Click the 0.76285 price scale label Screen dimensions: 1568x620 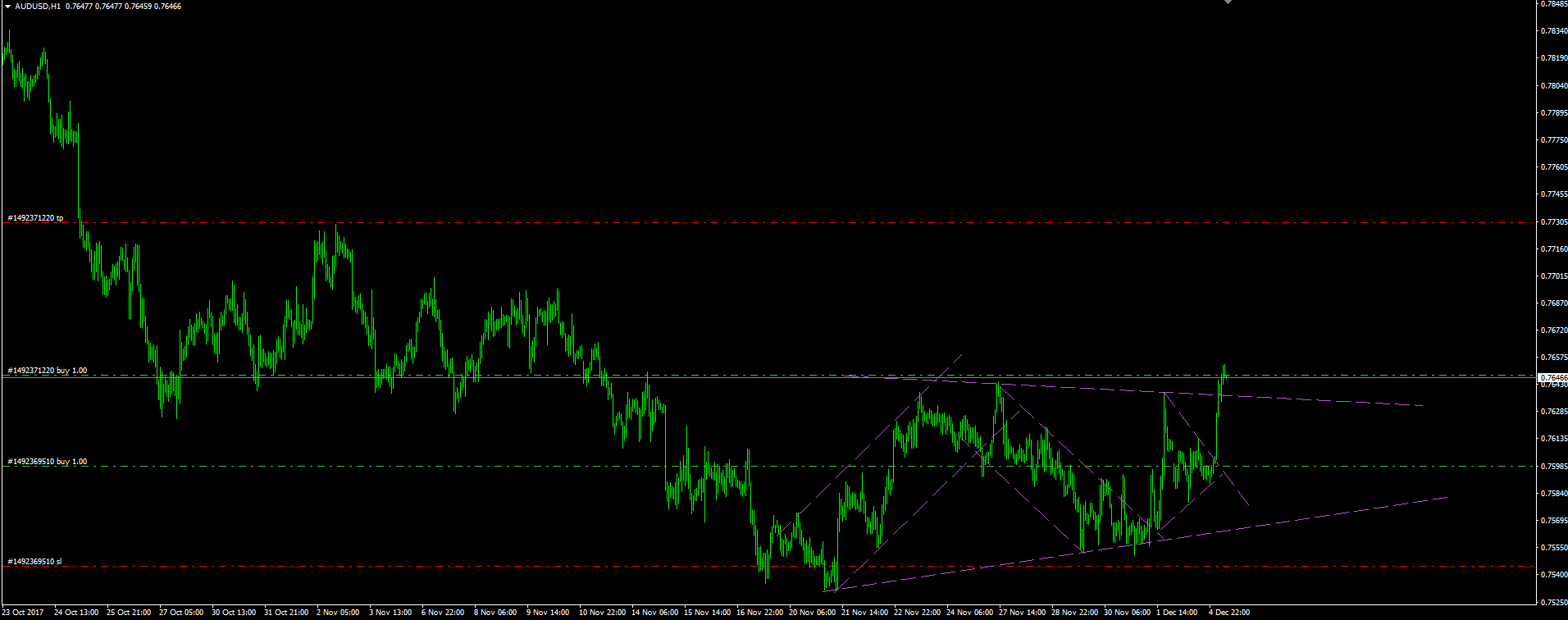pyautogui.click(x=1553, y=412)
